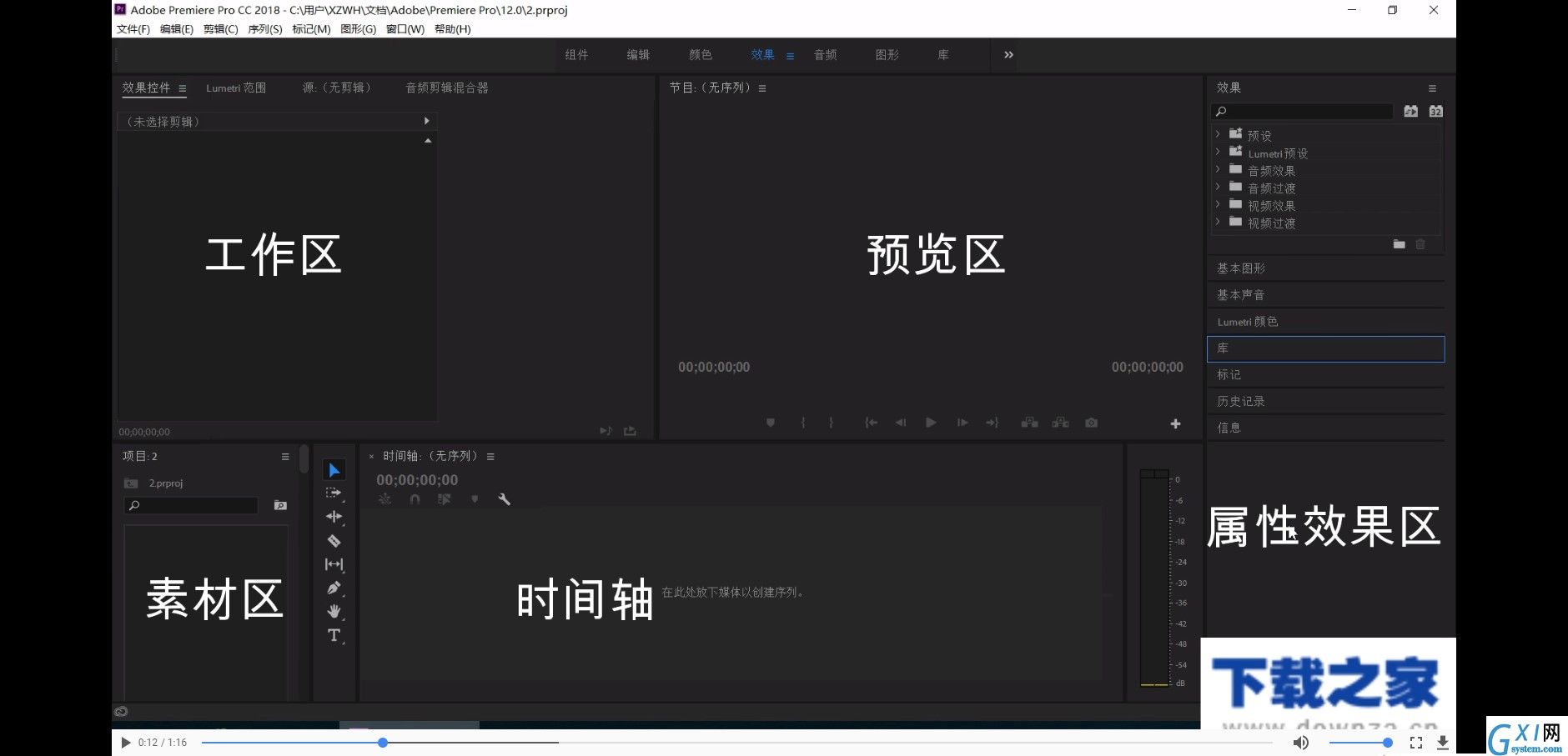Viewport: 1568px width, 756px height.
Task: Click Export Frame camera icon
Action: 1091,423
